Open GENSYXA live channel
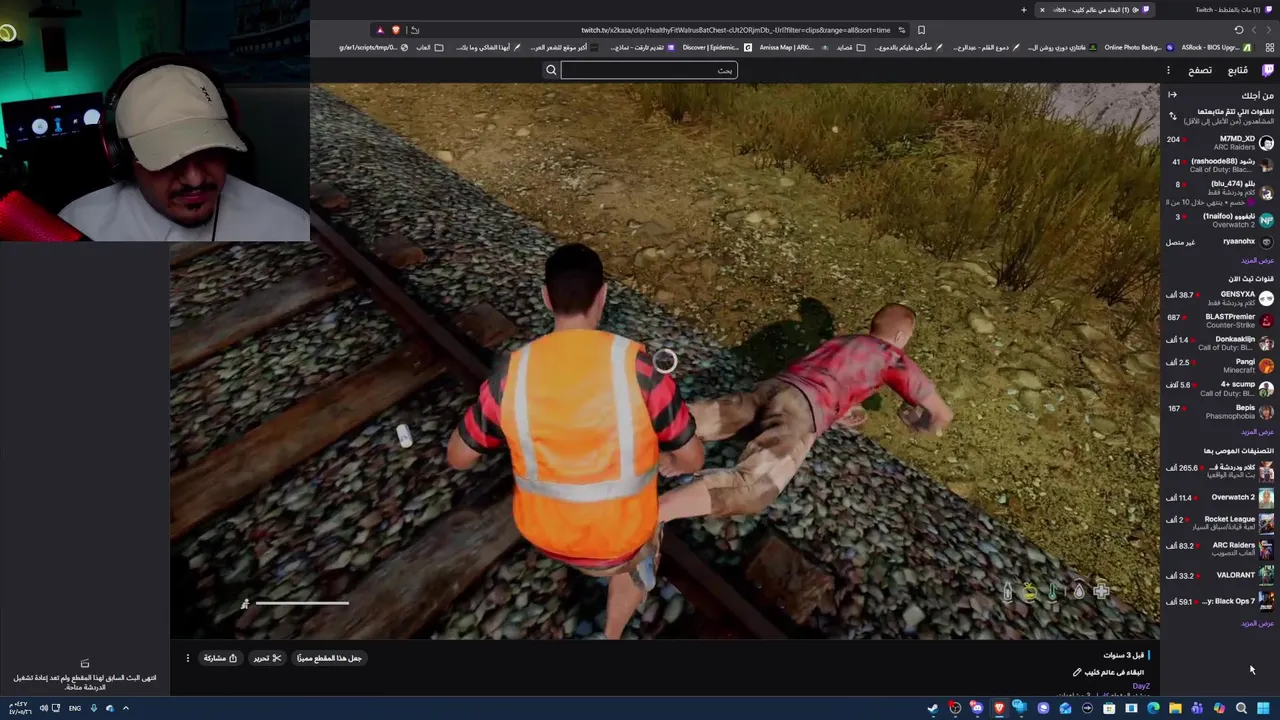This screenshot has height=720, width=1280. tap(1220, 298)
